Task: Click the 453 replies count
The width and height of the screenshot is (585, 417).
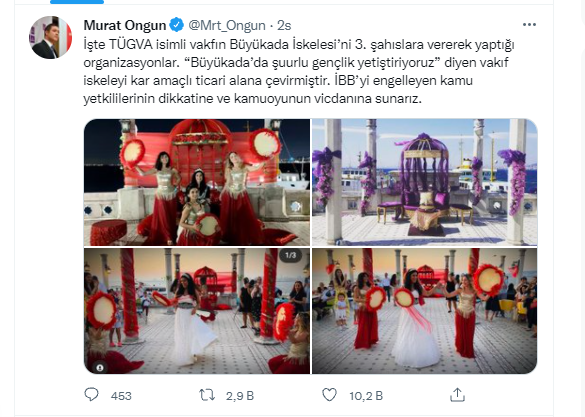Action: point(121,396)
